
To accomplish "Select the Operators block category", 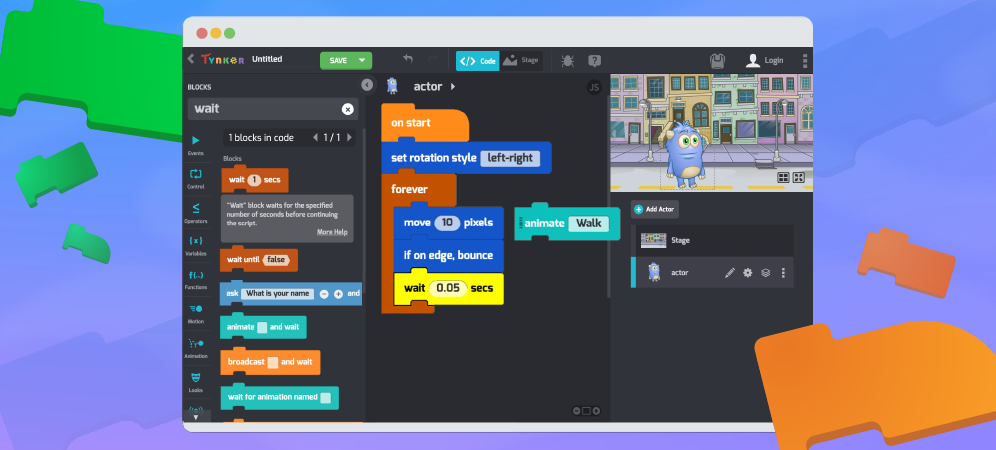I will click(x=196, y=212).
